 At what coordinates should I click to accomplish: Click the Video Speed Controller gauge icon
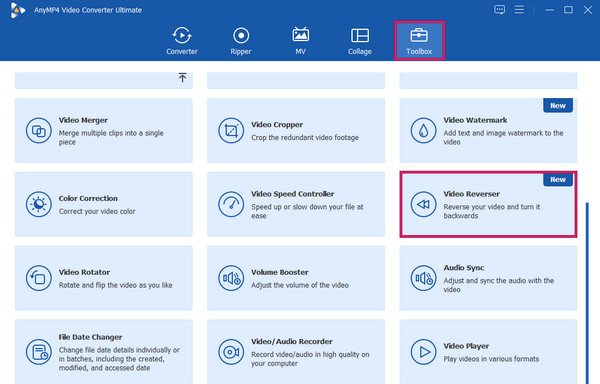(231, 204)
